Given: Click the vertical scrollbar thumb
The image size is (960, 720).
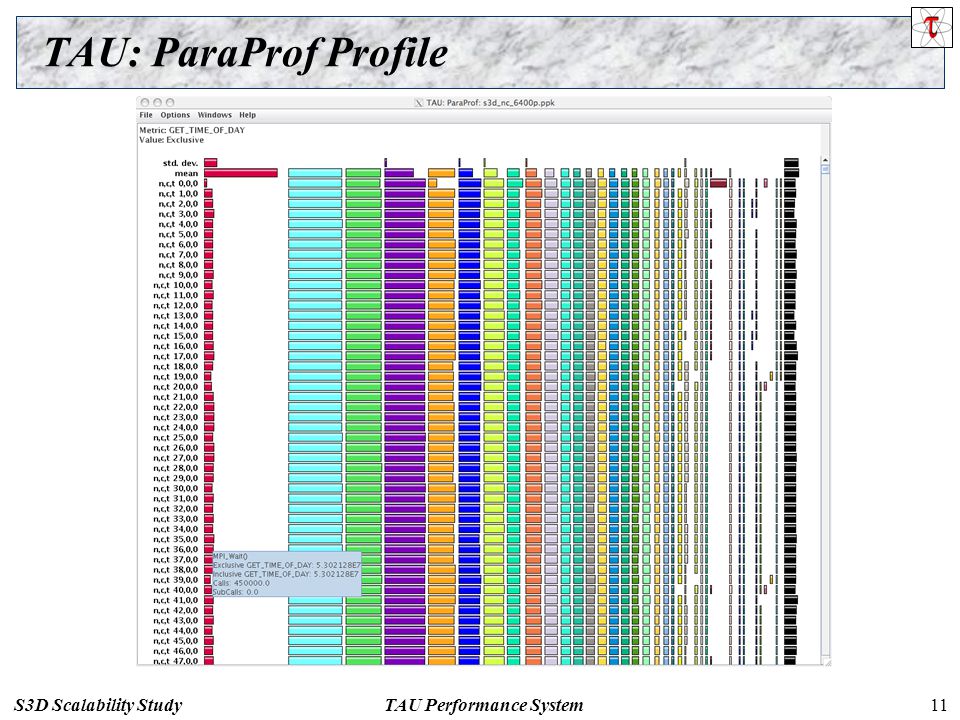Looking at the screenshot, I should [x=825, y=169].
